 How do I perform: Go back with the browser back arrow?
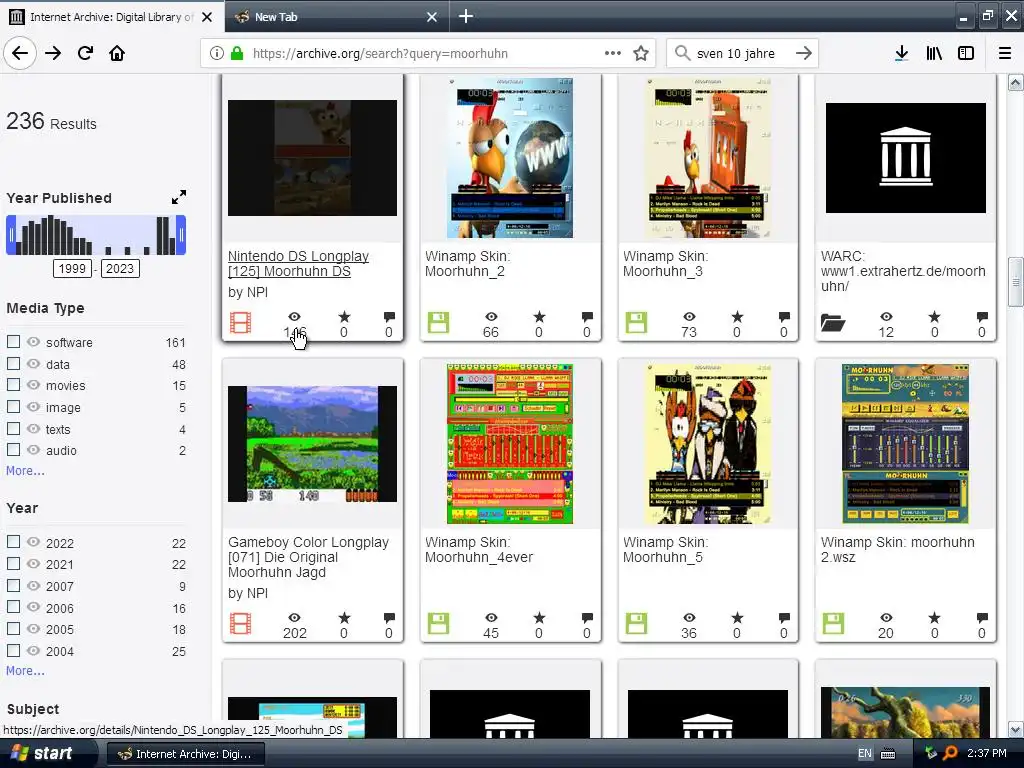click(20, 54)
